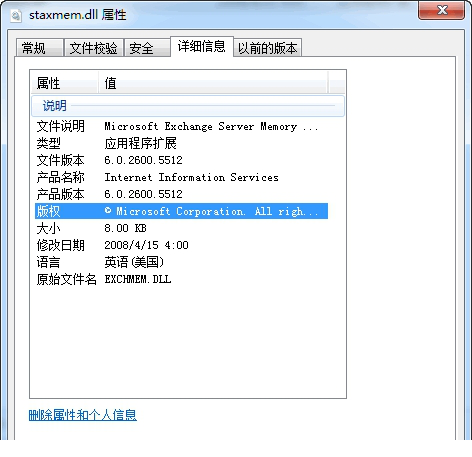Select the 大小 8.00 KB row

181,228
